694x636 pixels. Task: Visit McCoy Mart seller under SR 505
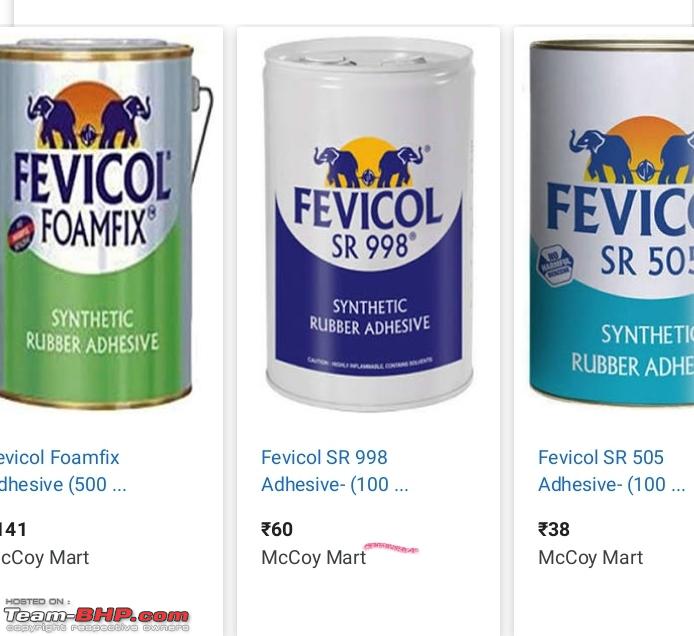(x=590, y=558)
